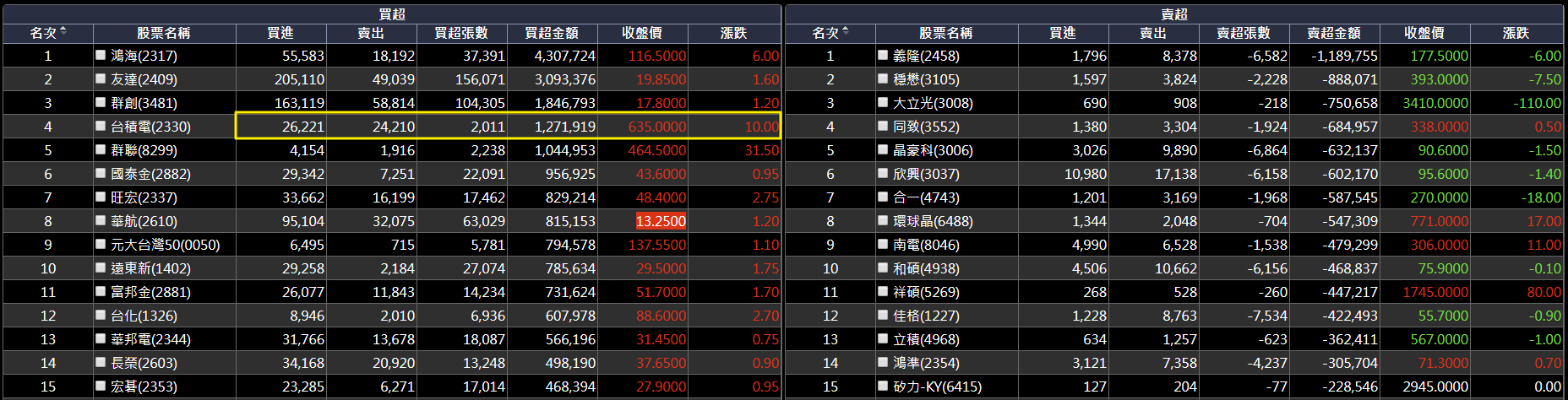The image size is (1568, 400).
Task: Check the box for 晶豪科(3006)
Action: (883, 149)
